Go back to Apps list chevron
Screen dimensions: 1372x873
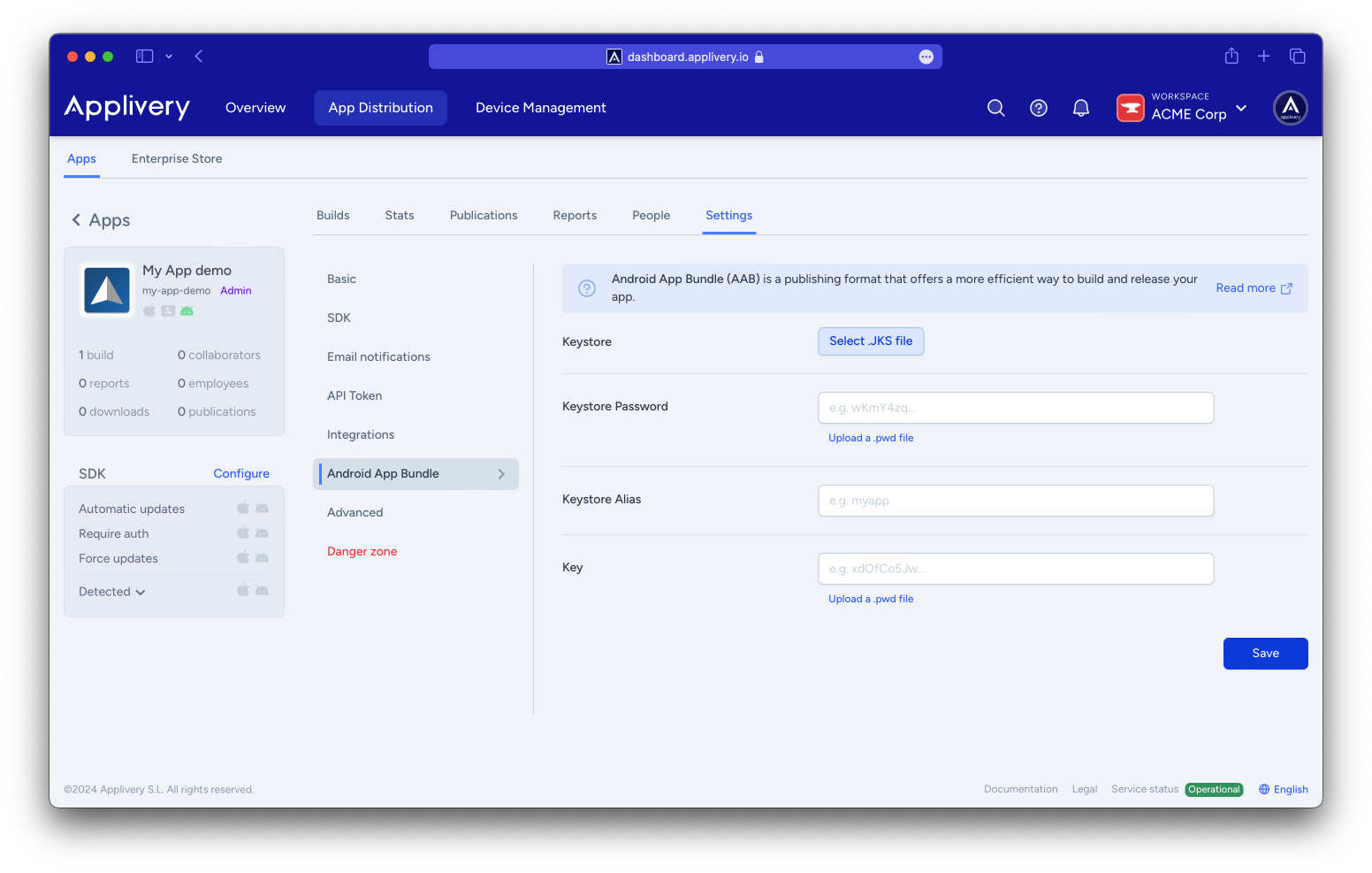click(x=76, y=219)
